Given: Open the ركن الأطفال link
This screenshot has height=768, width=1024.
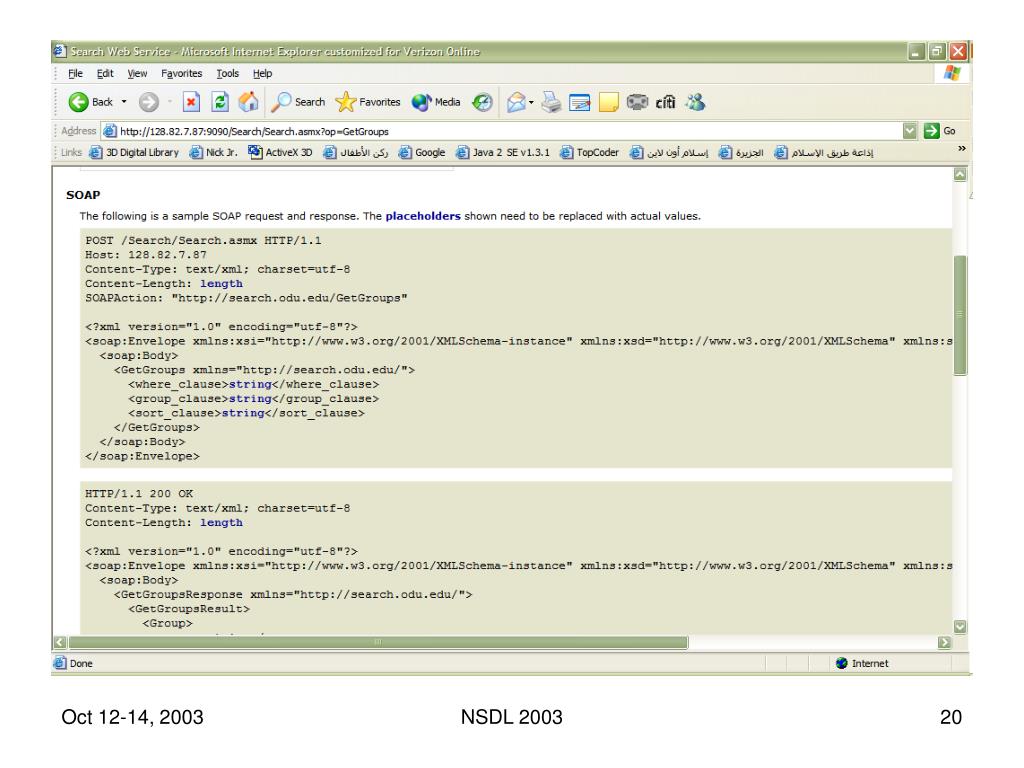Looking at the screenshot, I should click(356, 153).
